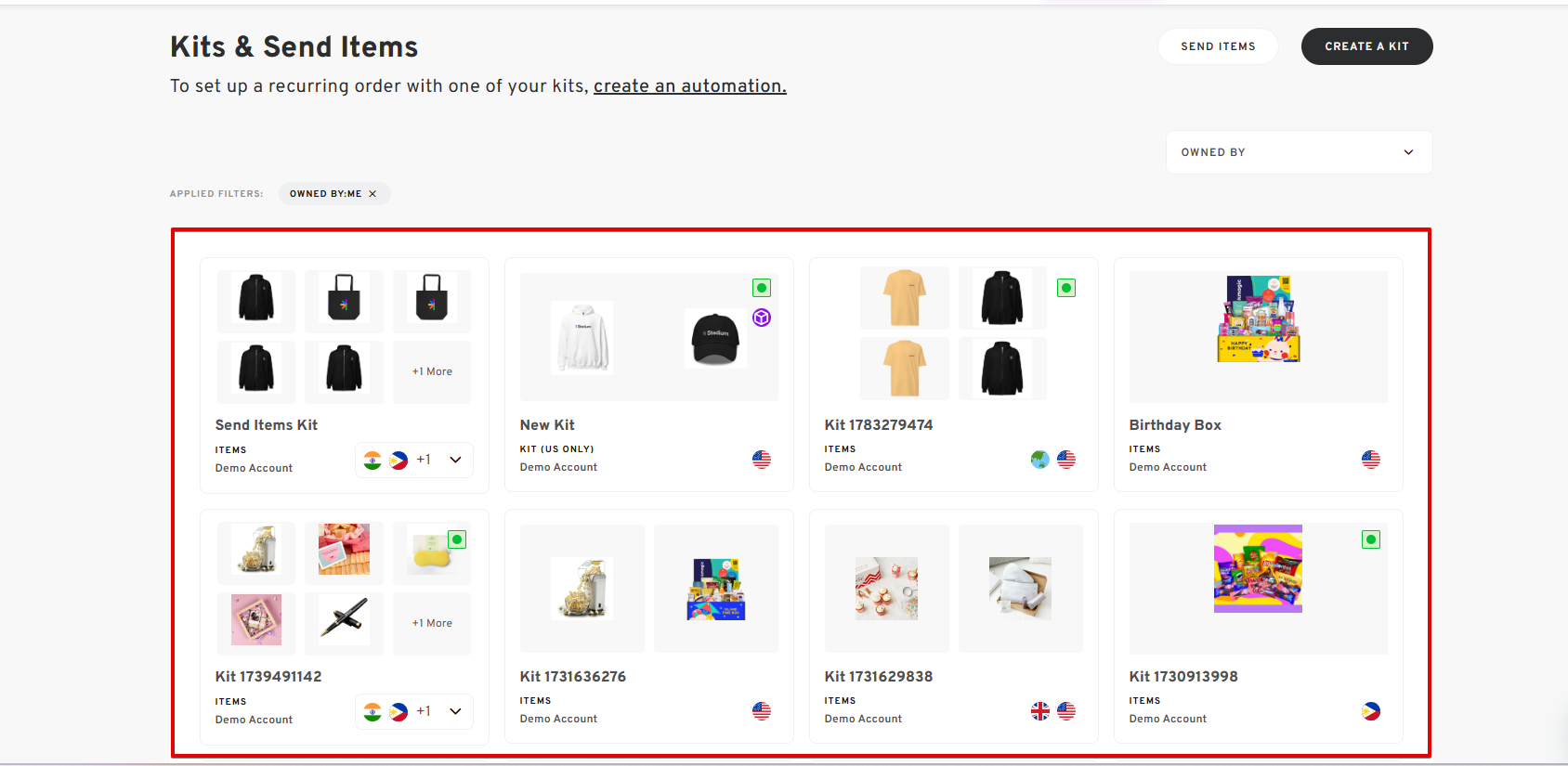Open the Owned By dropdown
The width and height of the screenshot is (1568, 766).
(1299, 152)
